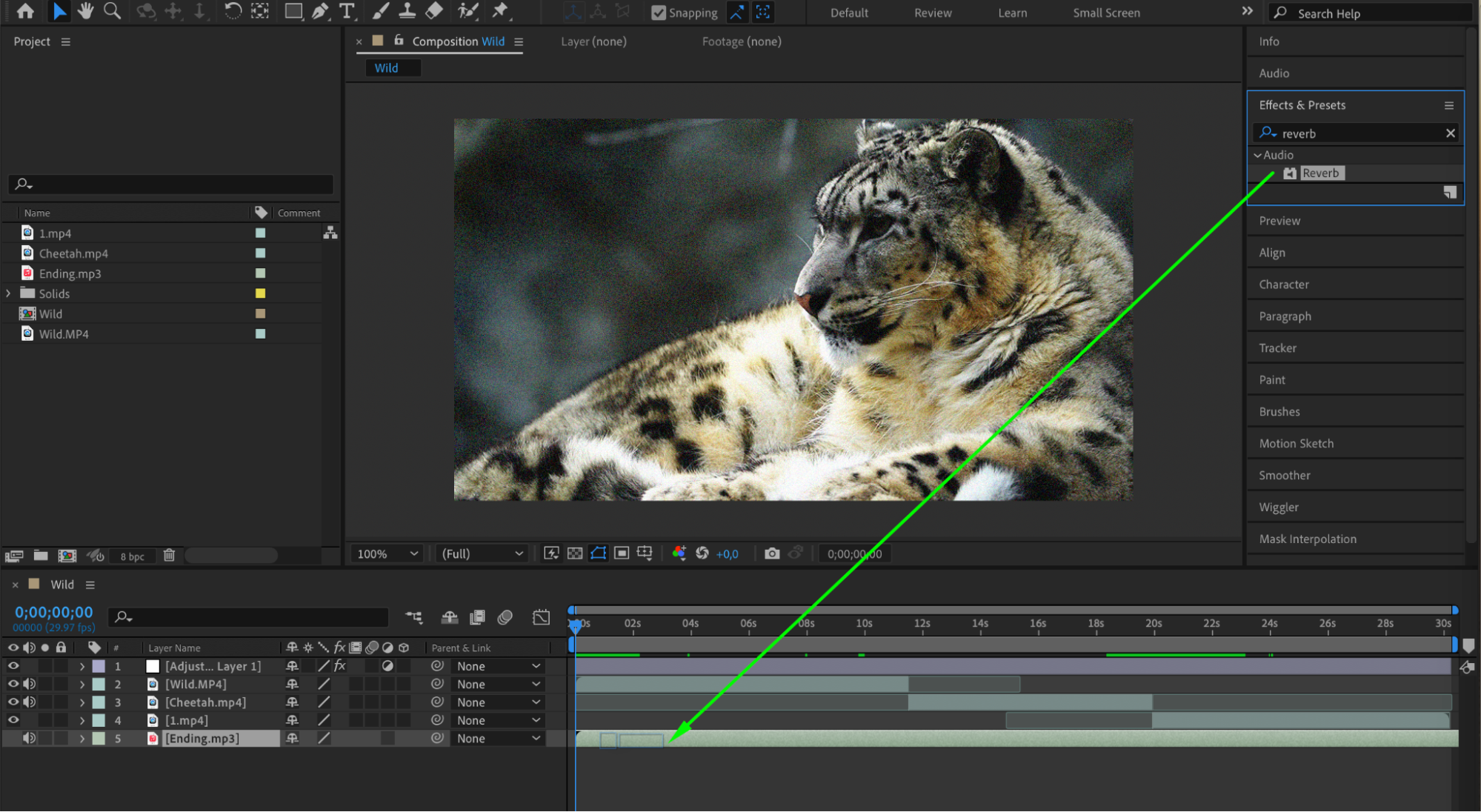1481x812 pixels.
Task: Expand the Solids folder
Action: pos(8,293)
